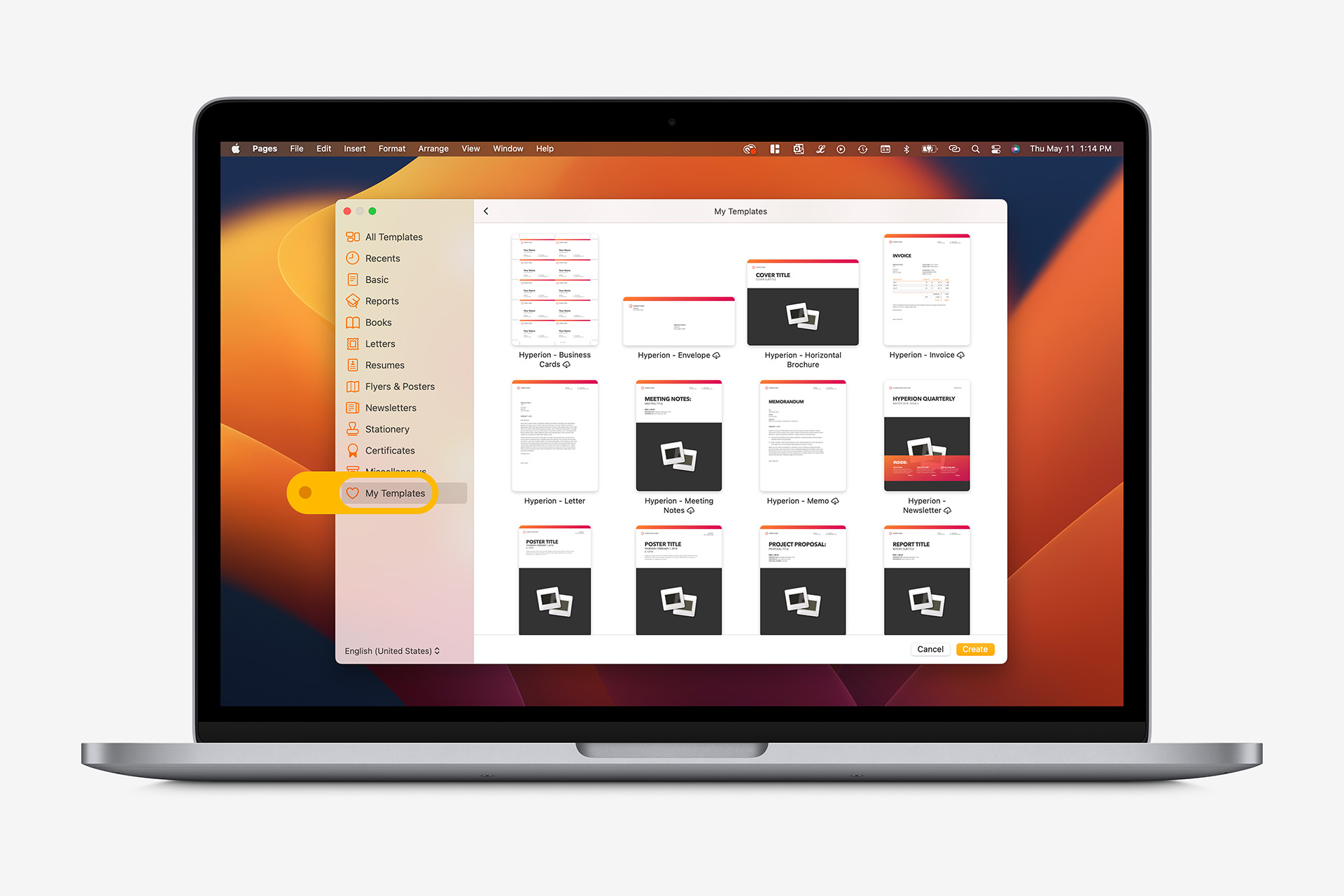This screenshot has width=1344, height=896.
Task: Click the Create button
Action: tap(975, 649)
